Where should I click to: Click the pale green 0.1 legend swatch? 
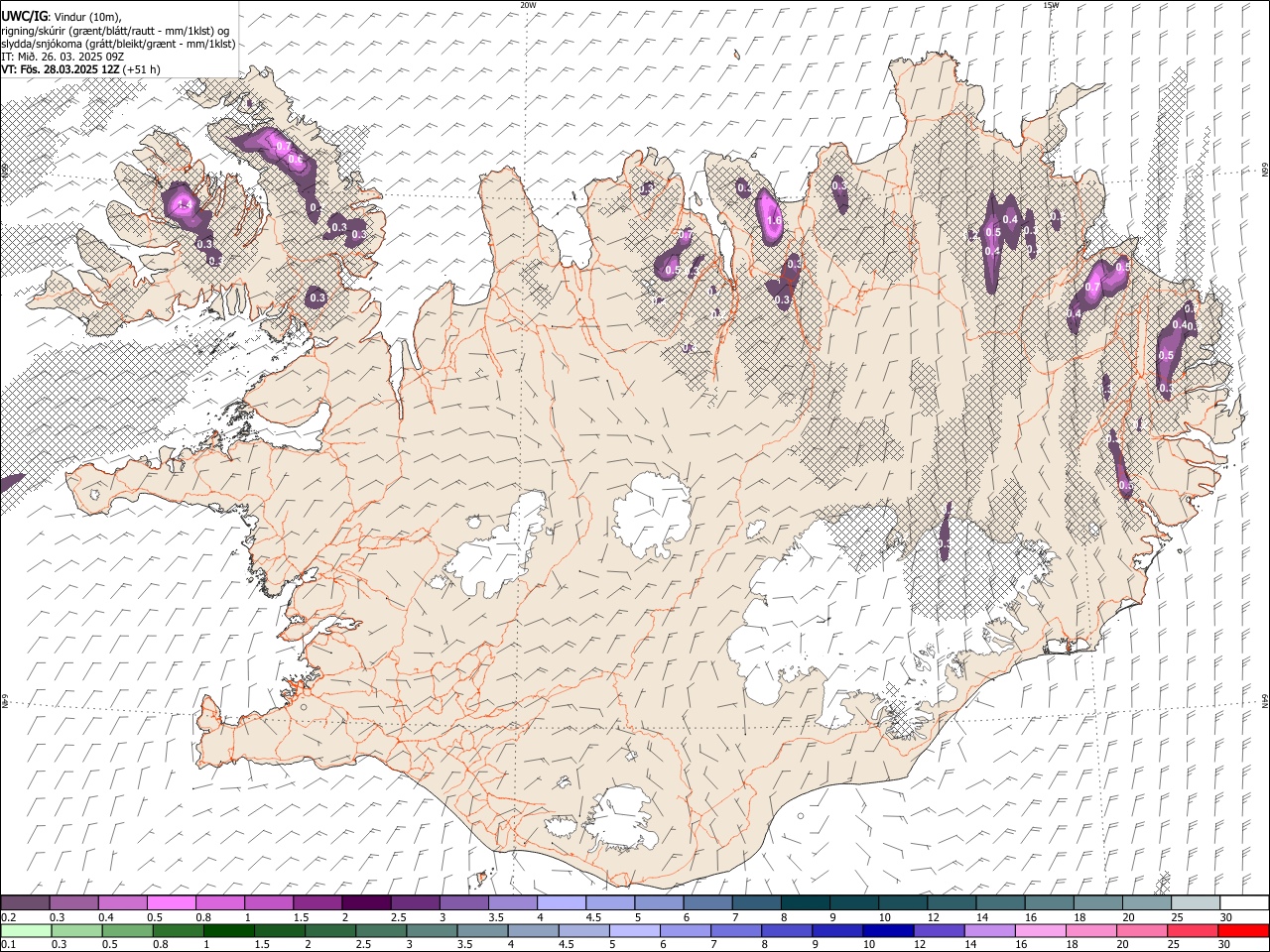(x=27, y=930)
